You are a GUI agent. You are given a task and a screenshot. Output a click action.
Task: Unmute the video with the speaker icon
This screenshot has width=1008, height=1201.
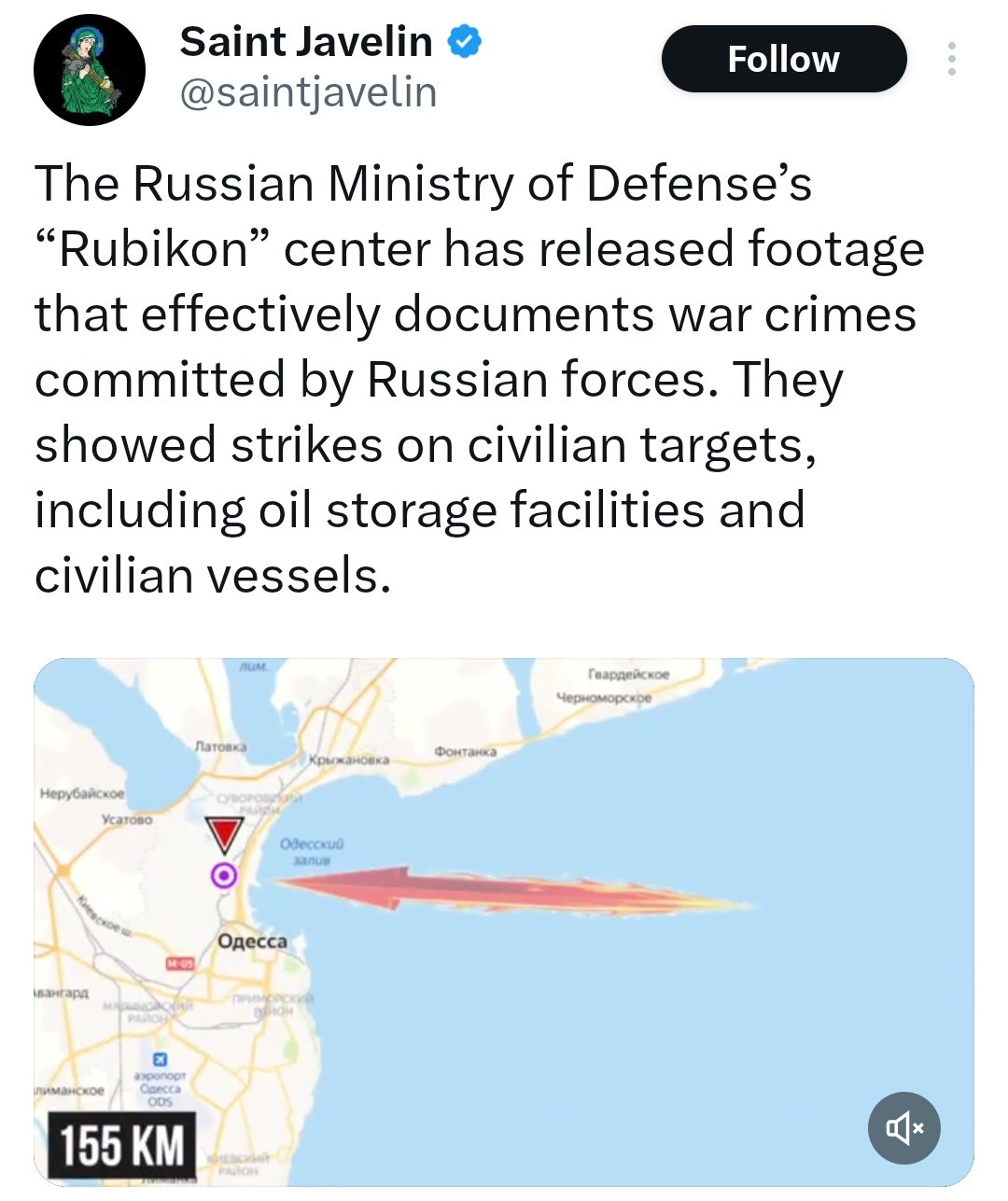coord(903,1128)
